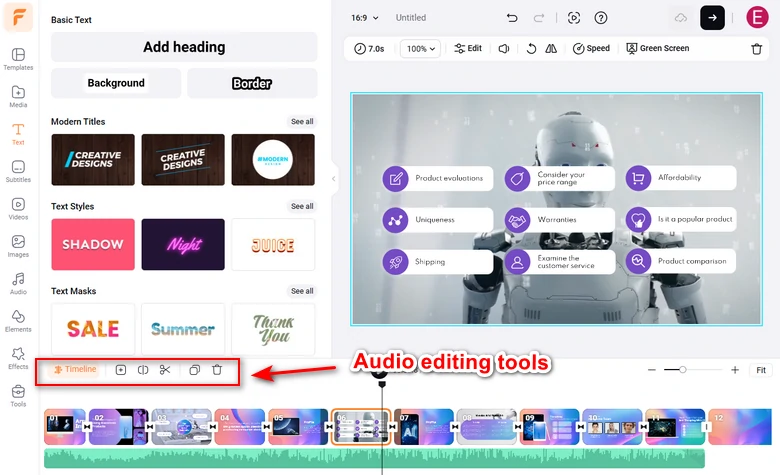Screen dimensions: 780x475
Task: Select the SALE text mask
Action: pyautogui.click(x=93, y=329)
